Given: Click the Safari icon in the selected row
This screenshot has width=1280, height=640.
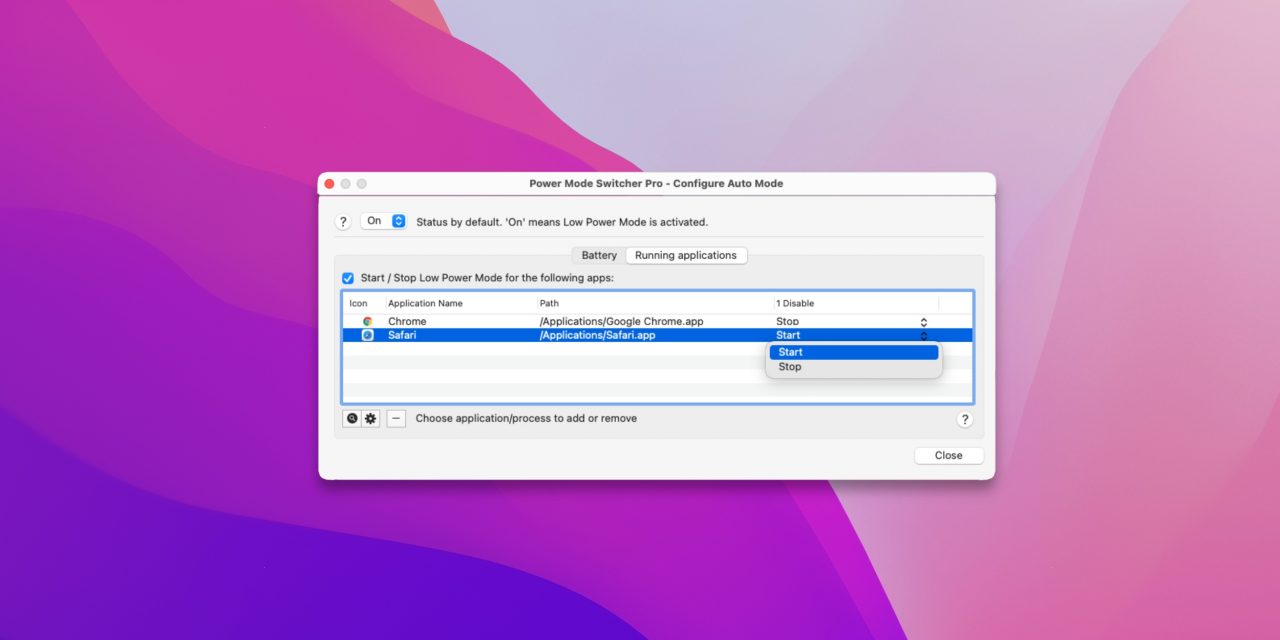Looking at the screenshot, I should click(367, 336).
